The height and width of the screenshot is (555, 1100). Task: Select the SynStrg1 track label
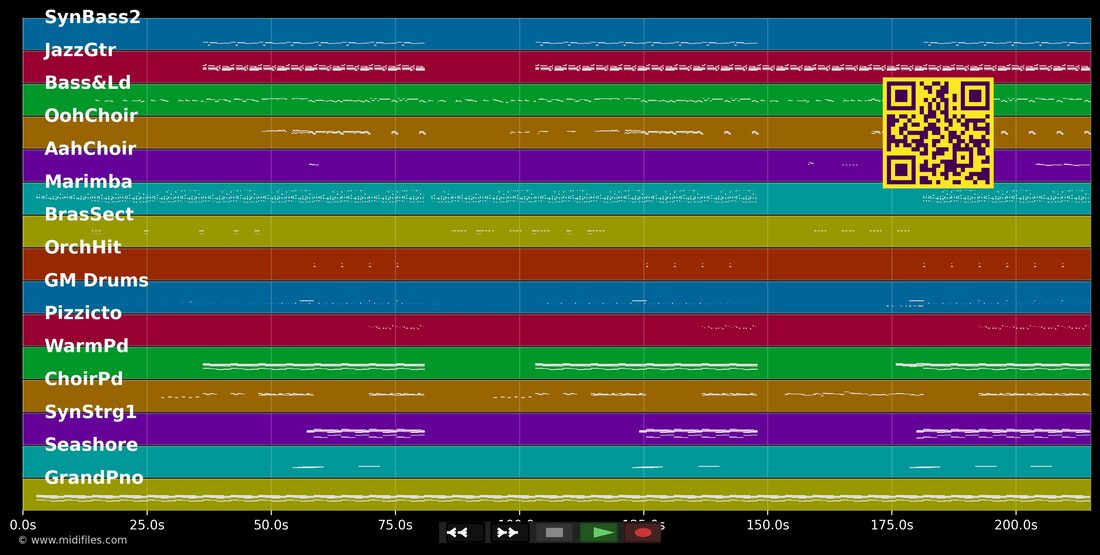[x=90, y=412]
